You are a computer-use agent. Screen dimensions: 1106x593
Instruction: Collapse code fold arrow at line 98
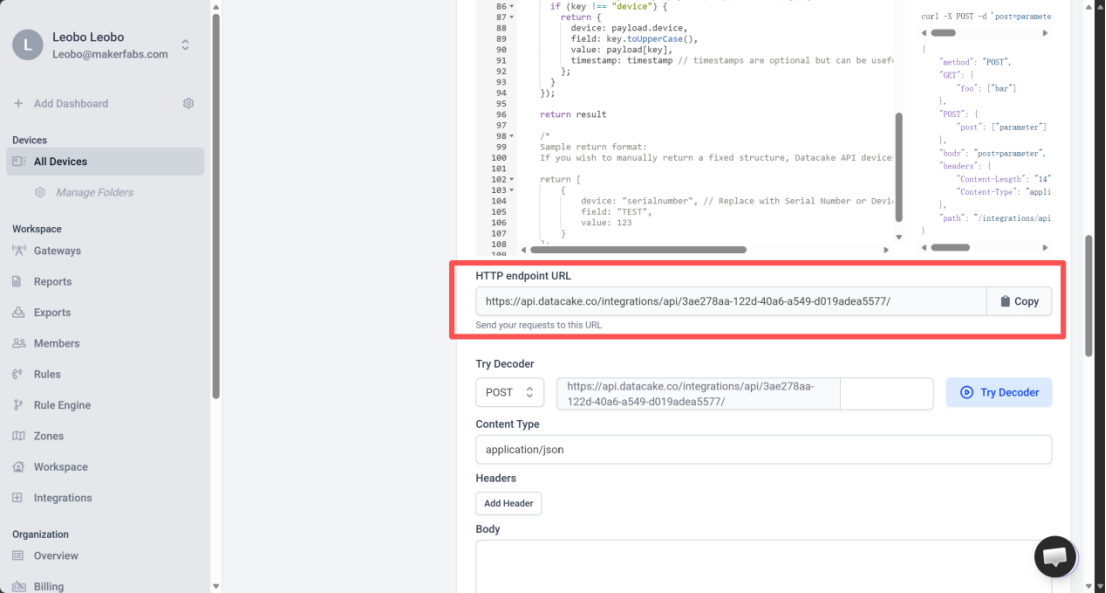(511, 136)
